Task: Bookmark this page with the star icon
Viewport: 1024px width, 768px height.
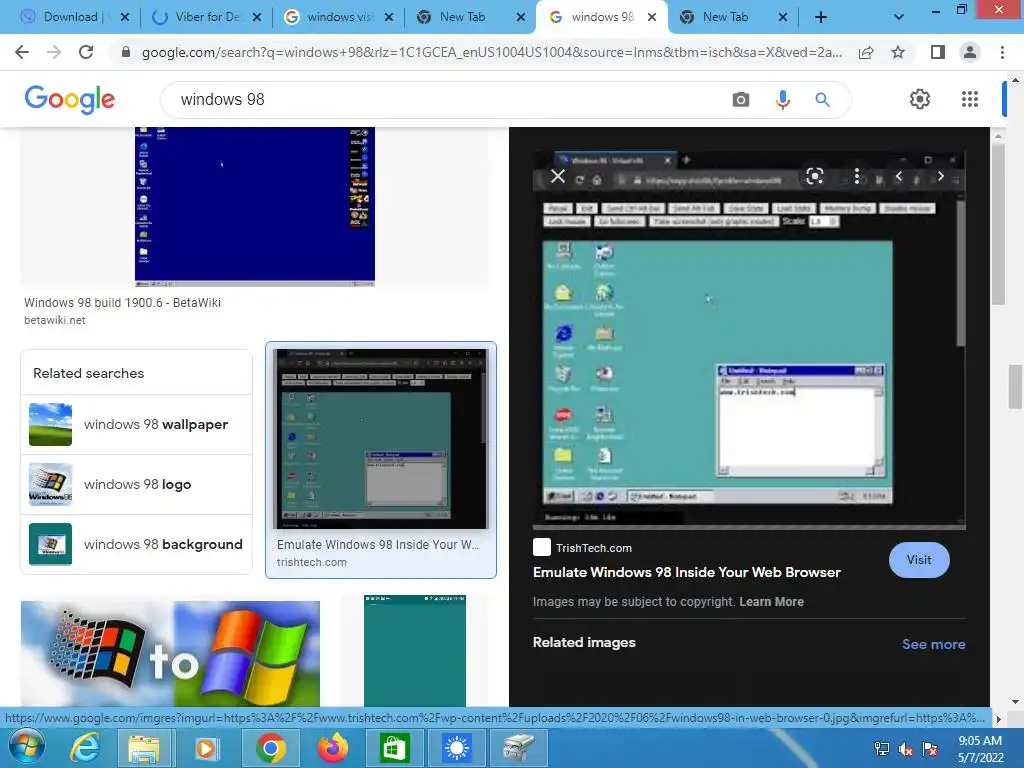Action: click(898, 52)
